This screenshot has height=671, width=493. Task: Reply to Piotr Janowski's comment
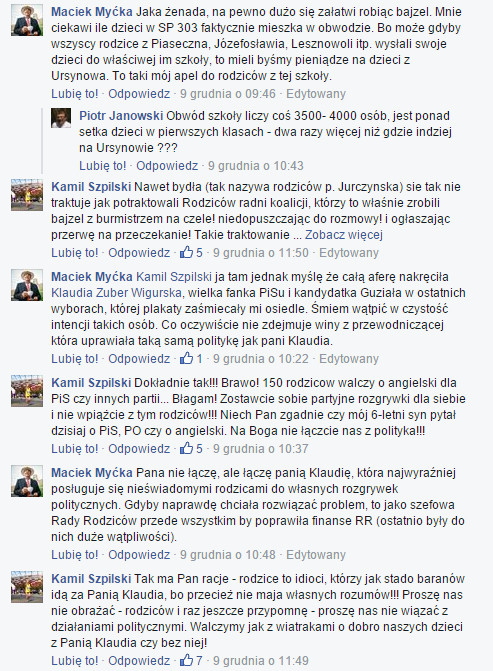[x=167, y=166]
